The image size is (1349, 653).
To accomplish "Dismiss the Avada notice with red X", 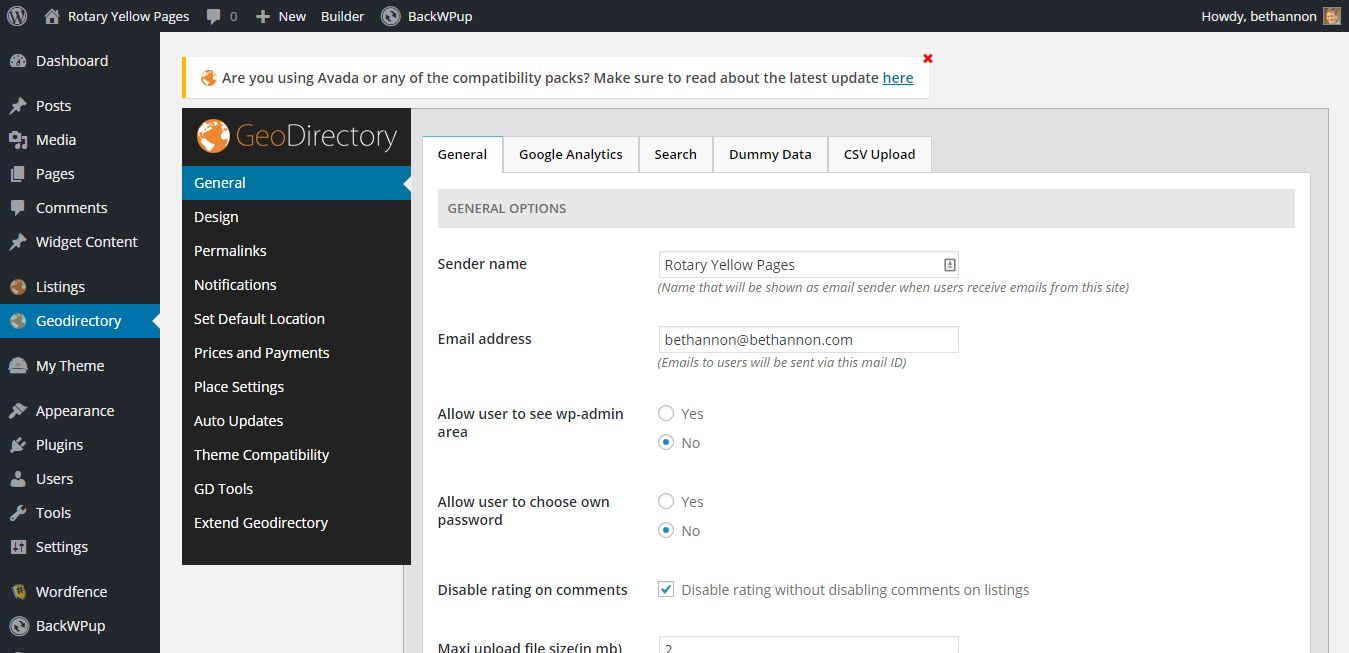I will (x=928, y=59).
